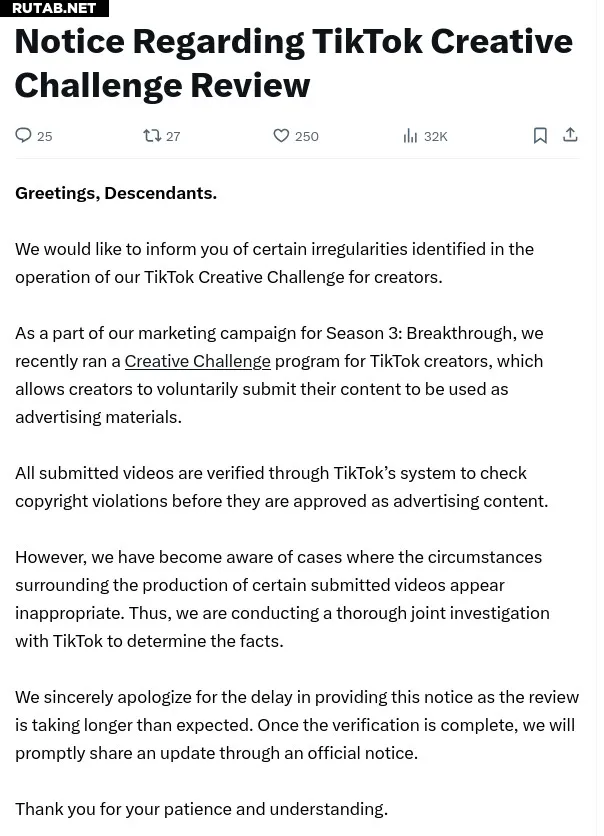Click the 'irregularities identified' opening paragraph

coord(274,263)
